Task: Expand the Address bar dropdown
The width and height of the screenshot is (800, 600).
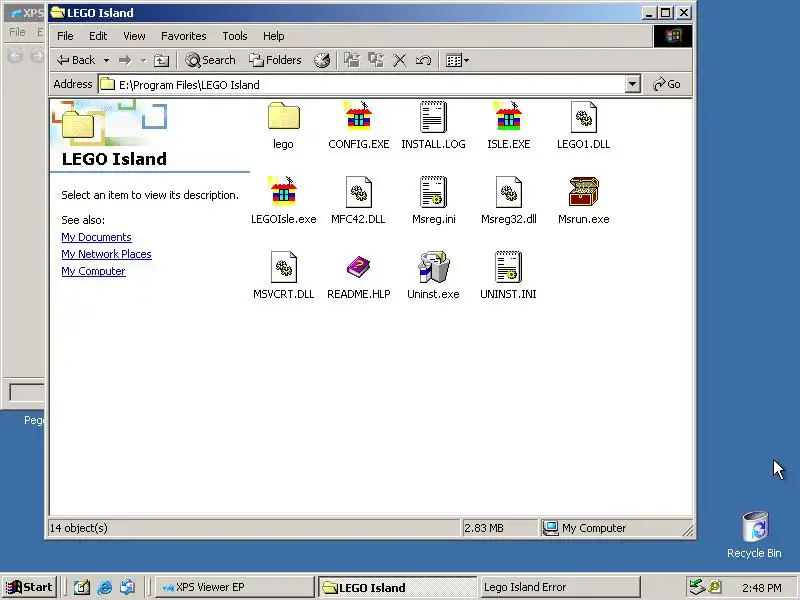Action: coord(633,84)
